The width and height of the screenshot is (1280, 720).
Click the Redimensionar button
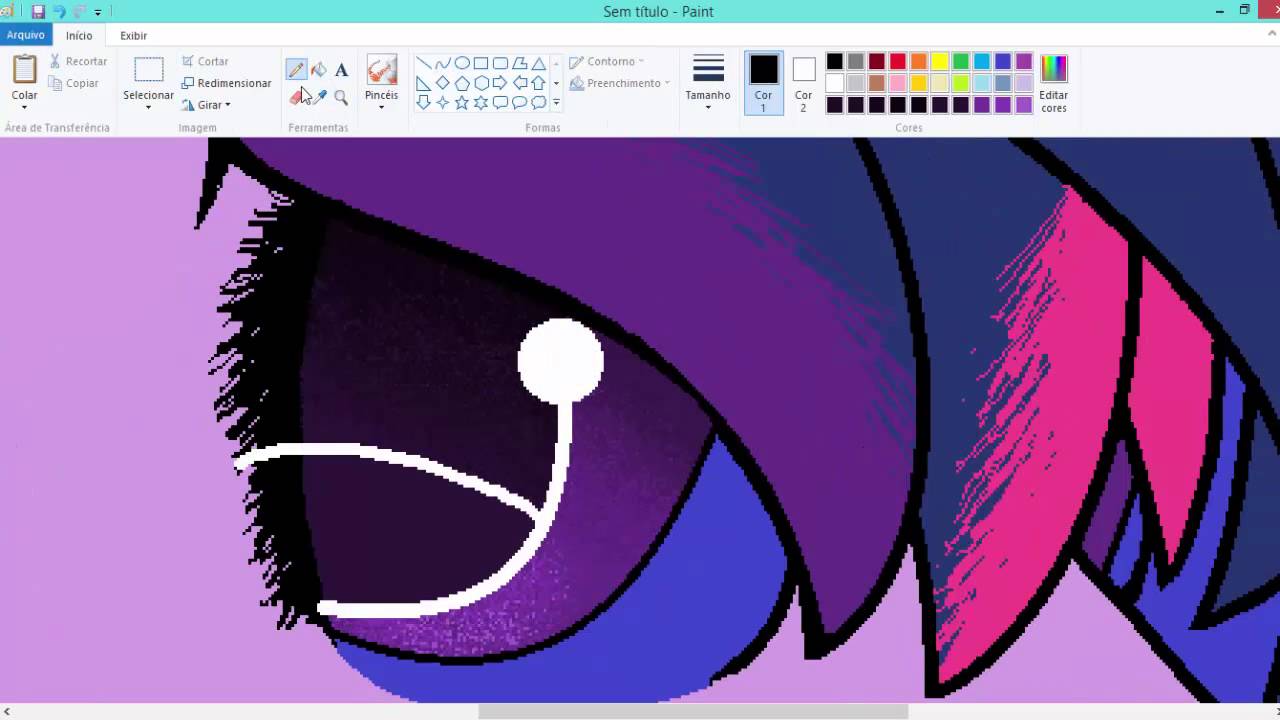[226, 83]
